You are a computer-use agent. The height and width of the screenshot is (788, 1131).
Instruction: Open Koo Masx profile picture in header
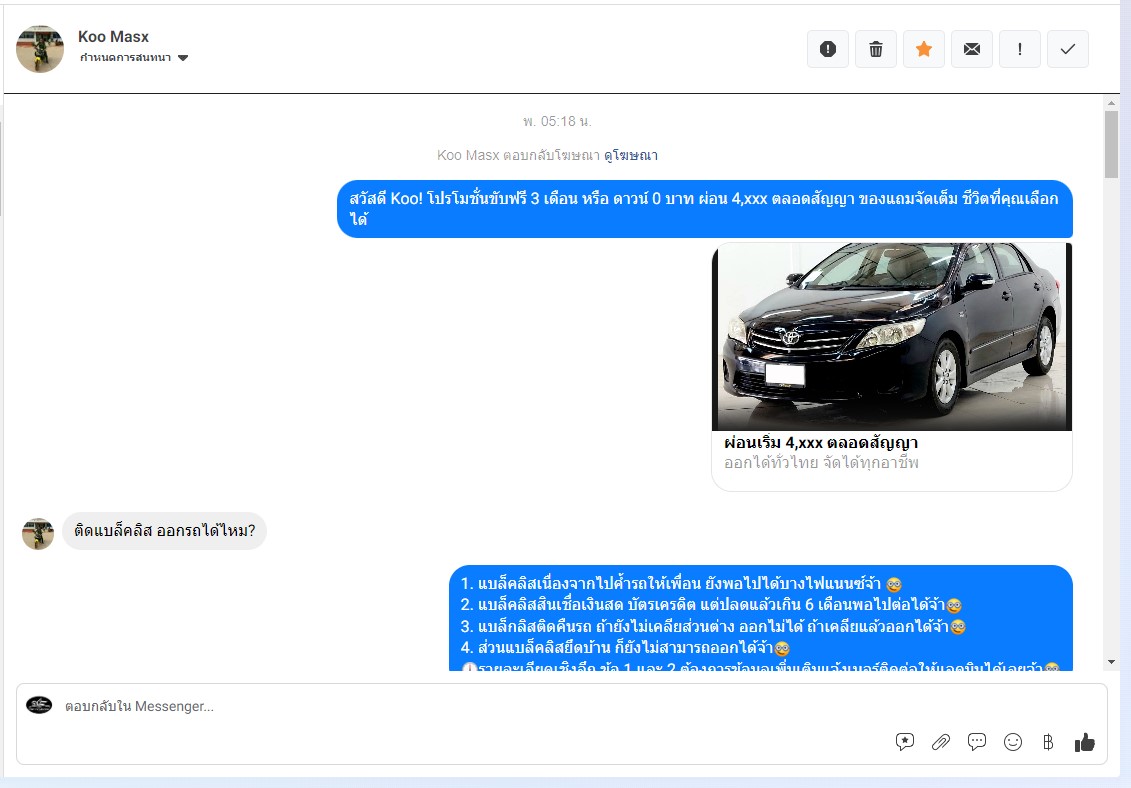tap(40, 49)
